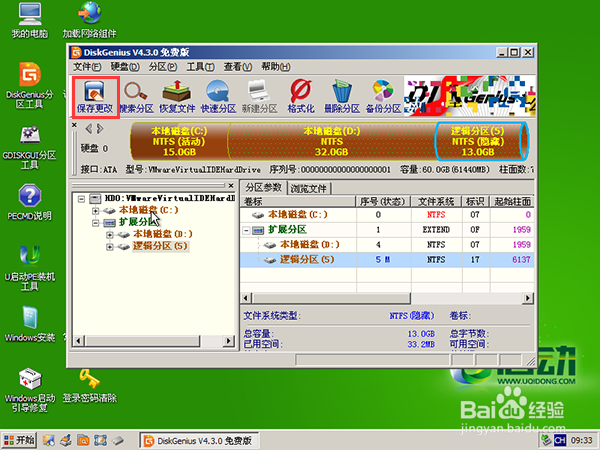Open the 查看(V) menu

pos(238,67)
